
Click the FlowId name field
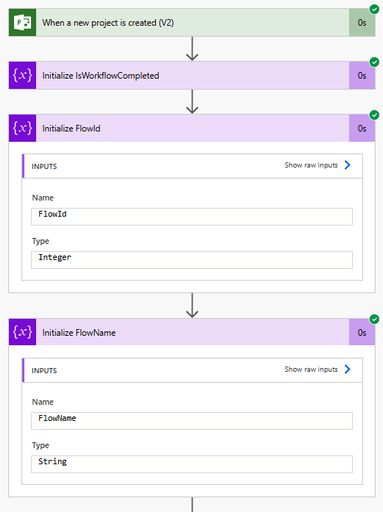tap(192, 217)
